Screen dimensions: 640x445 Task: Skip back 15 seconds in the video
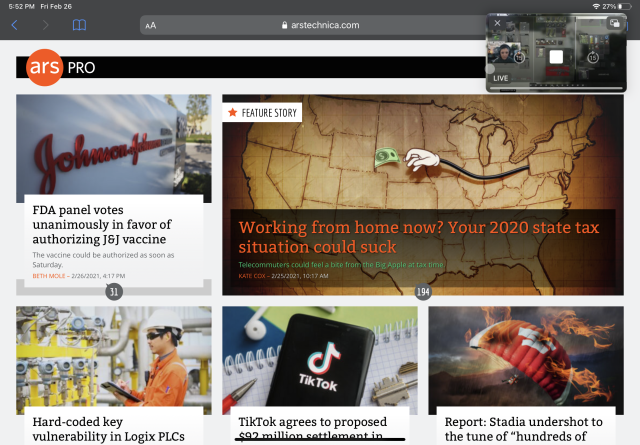(x=520, y=57)
